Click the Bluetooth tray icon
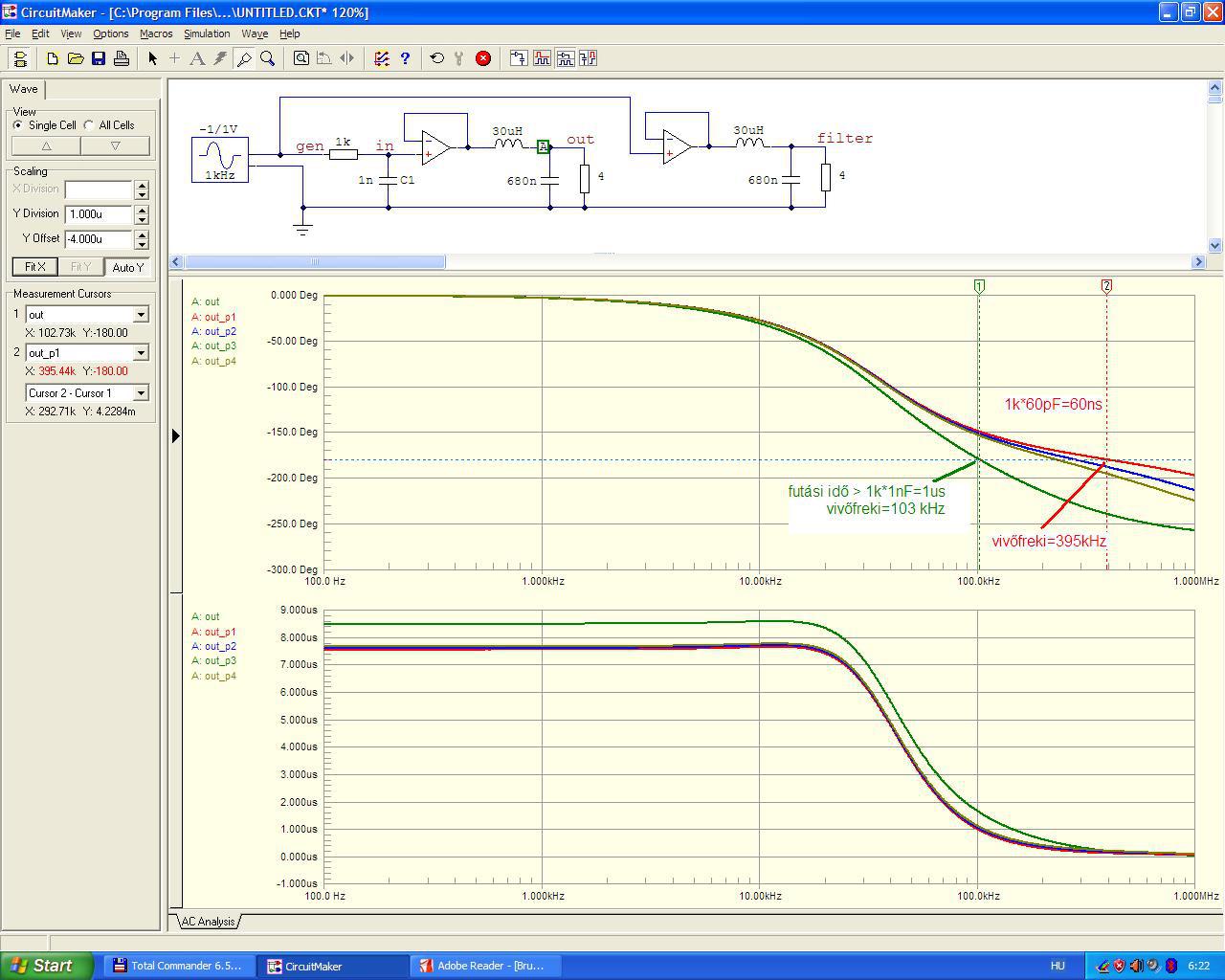 point(1169,966)
